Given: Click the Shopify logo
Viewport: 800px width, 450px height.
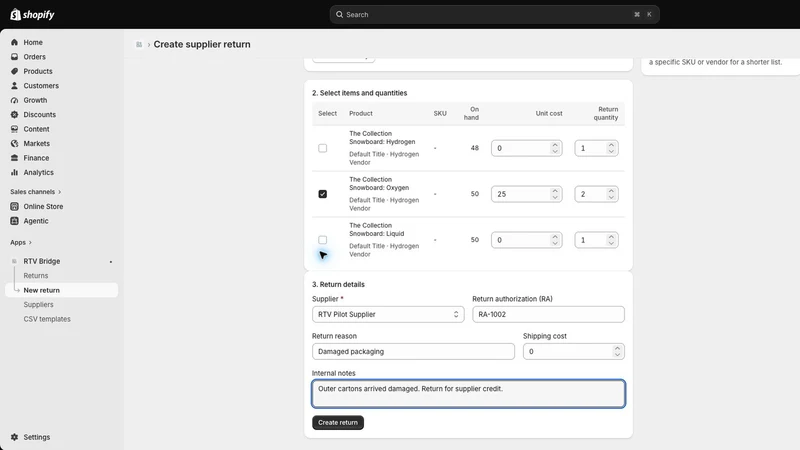Looking at the screenshot, I should pos(32,14).
